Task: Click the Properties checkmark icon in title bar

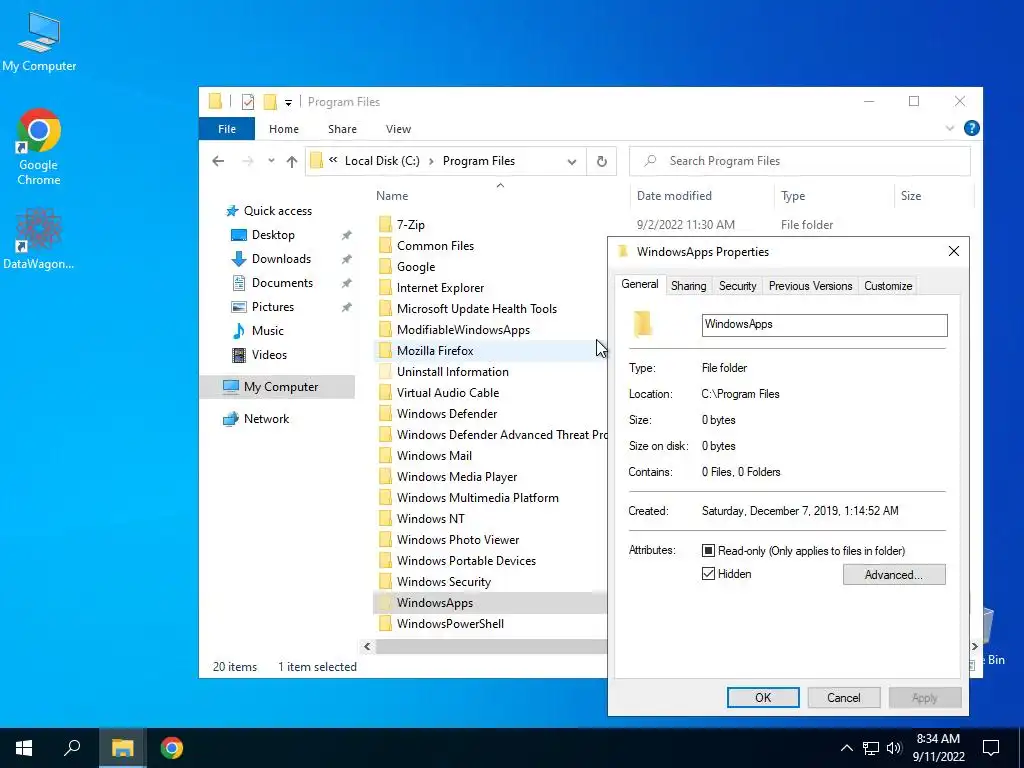Action: tap(248, 102)
